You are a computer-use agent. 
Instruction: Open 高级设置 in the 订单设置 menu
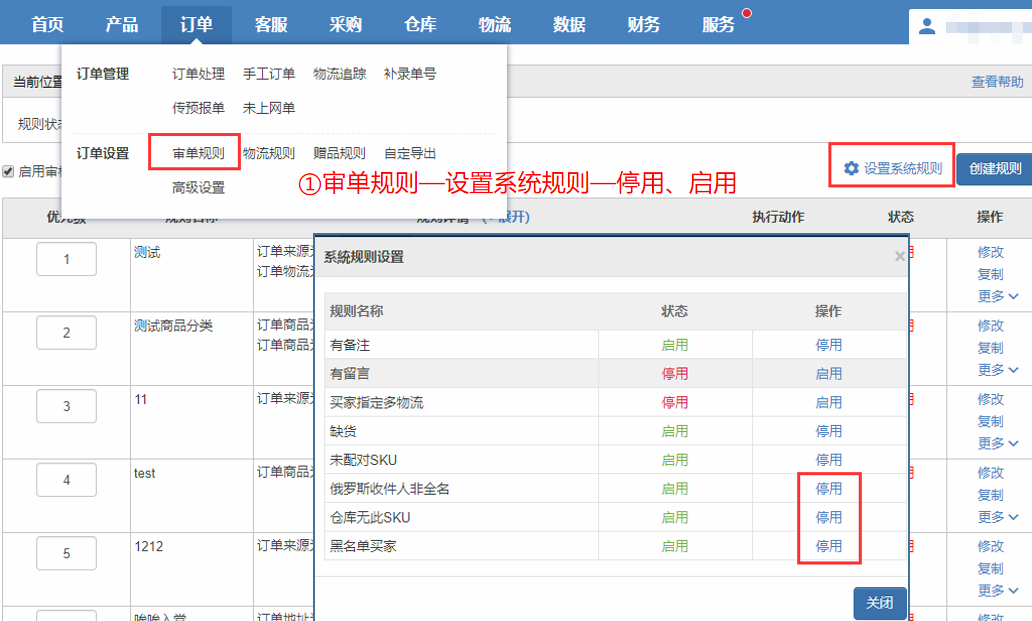(198, 188)
